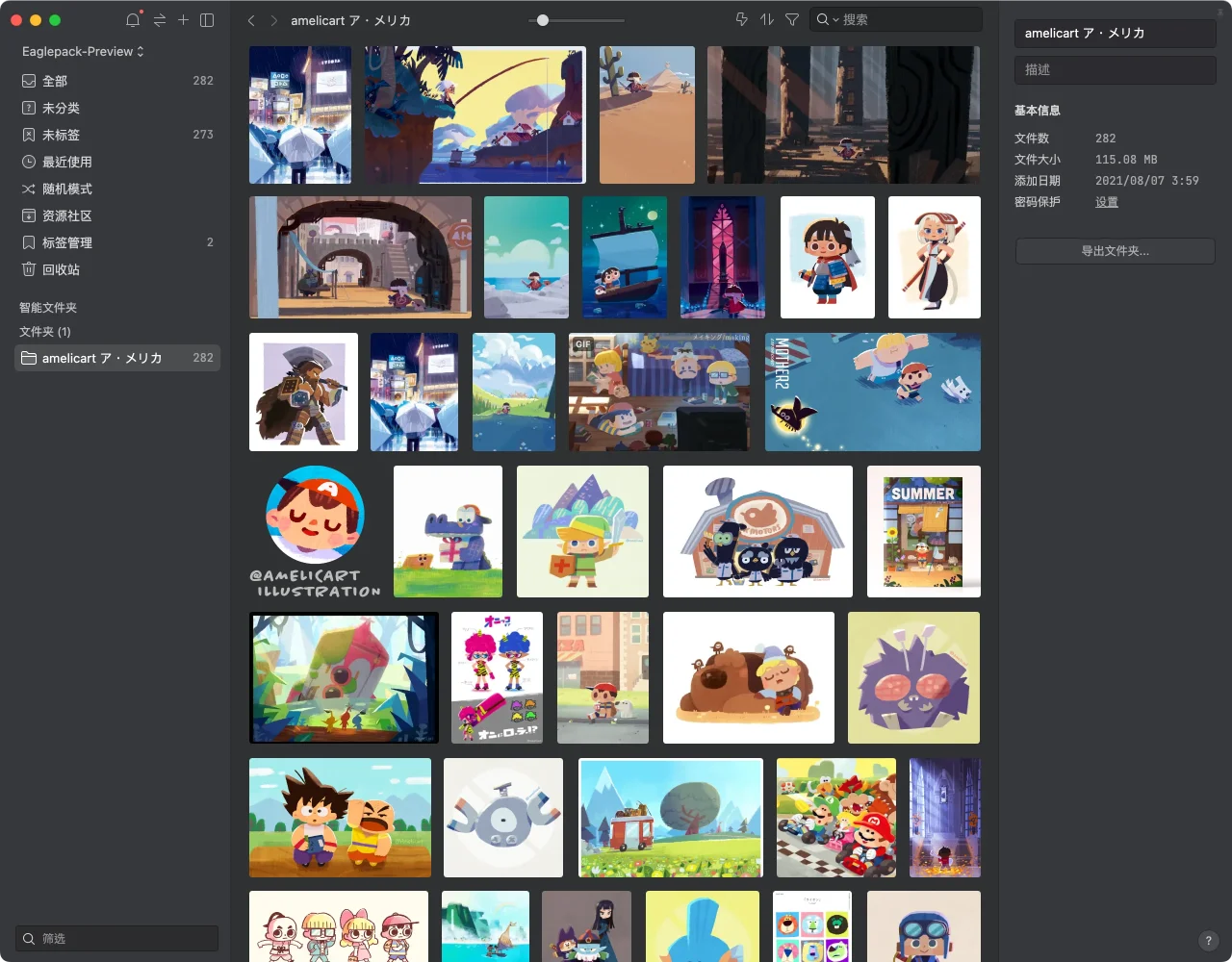
Task: Select the amelicart folder in sidebar
Action: point(117,358)
